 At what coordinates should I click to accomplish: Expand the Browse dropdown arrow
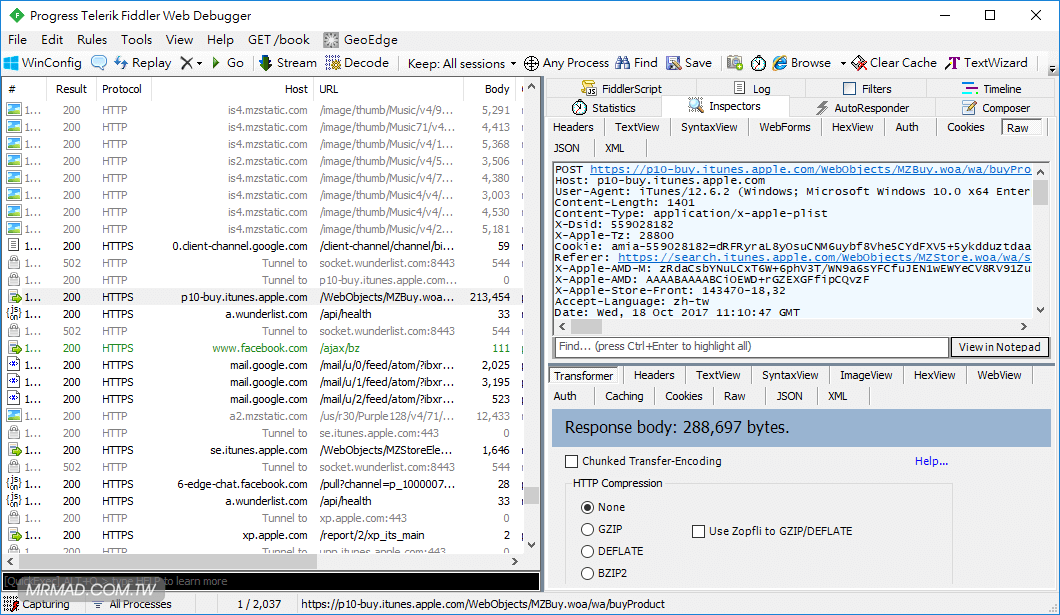(x=843, y=63)
